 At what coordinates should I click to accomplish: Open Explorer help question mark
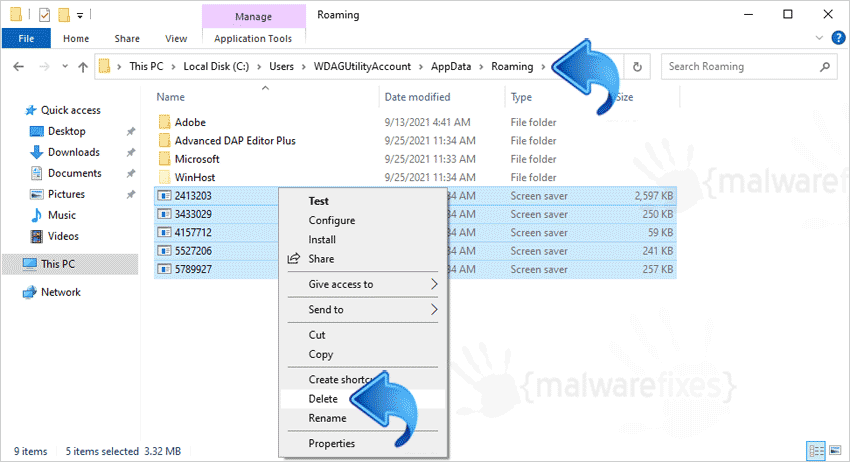(x=838, y=38)
